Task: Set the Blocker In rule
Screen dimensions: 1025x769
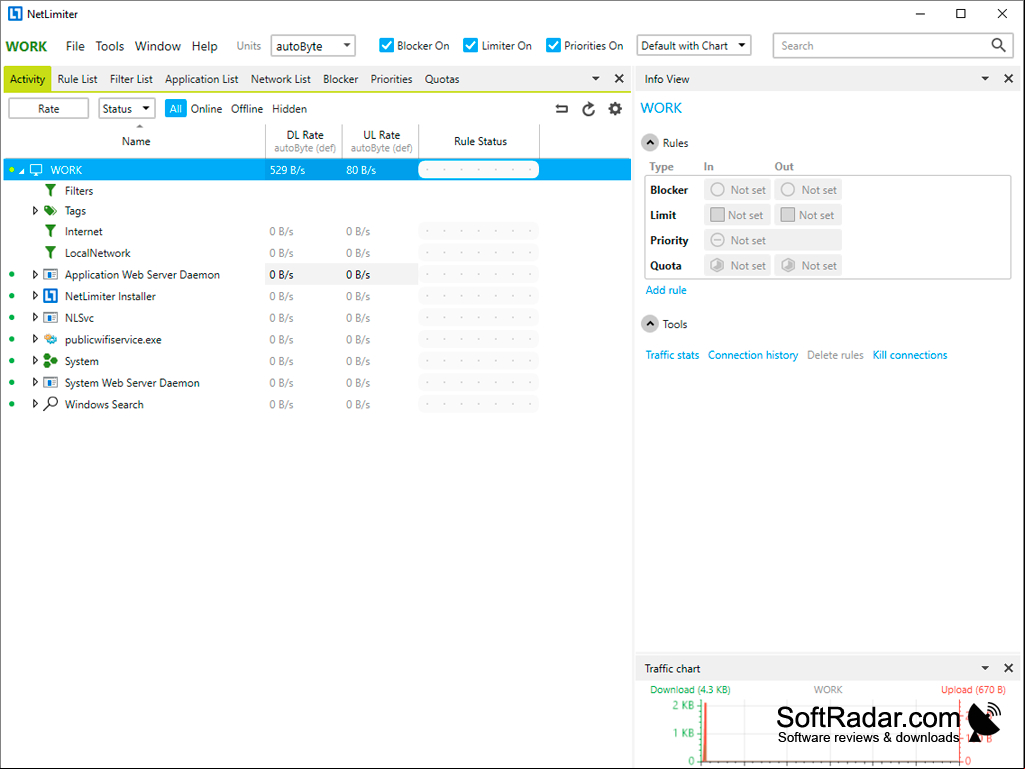Action: point(737,190)
